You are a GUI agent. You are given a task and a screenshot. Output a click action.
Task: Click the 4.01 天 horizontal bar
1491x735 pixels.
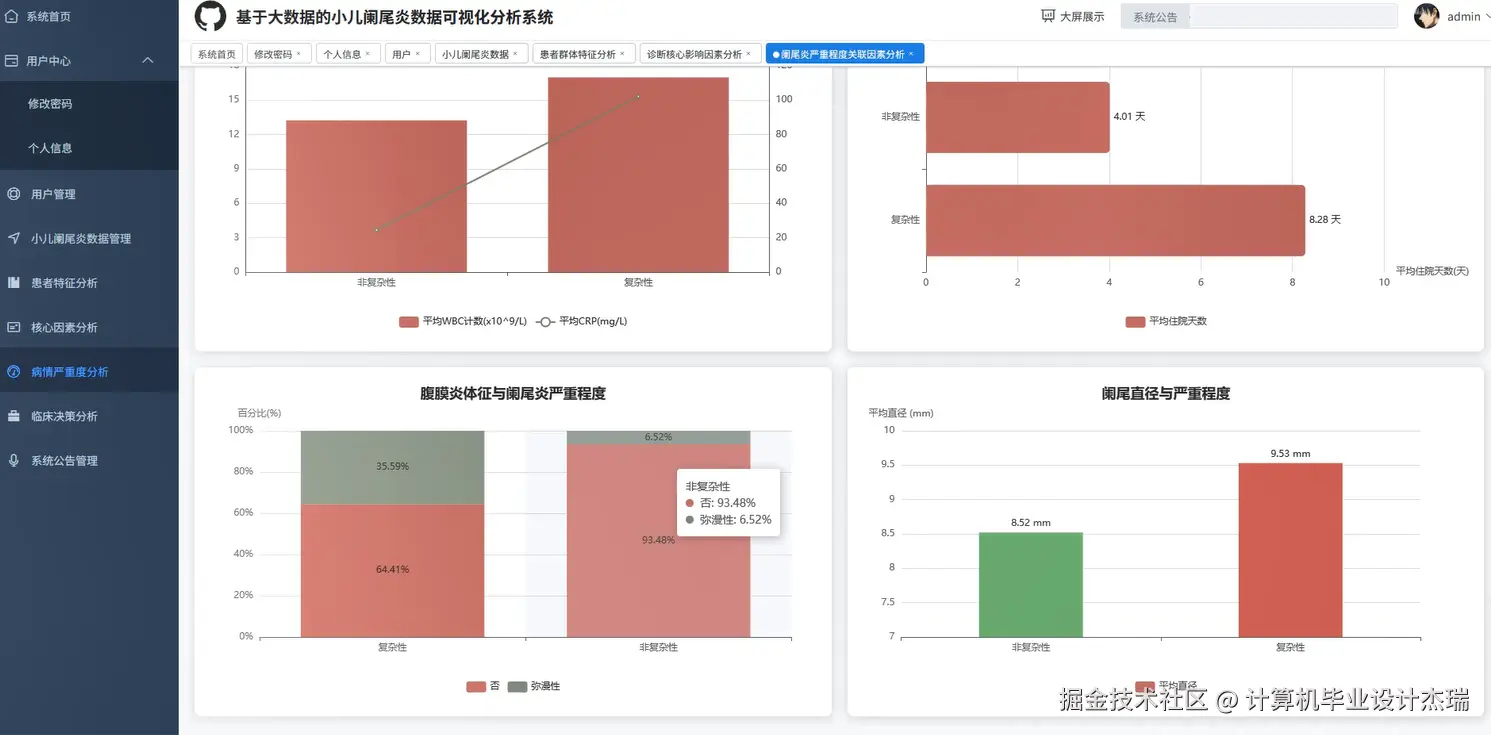pyautogui.click(x=1017, y=117)
